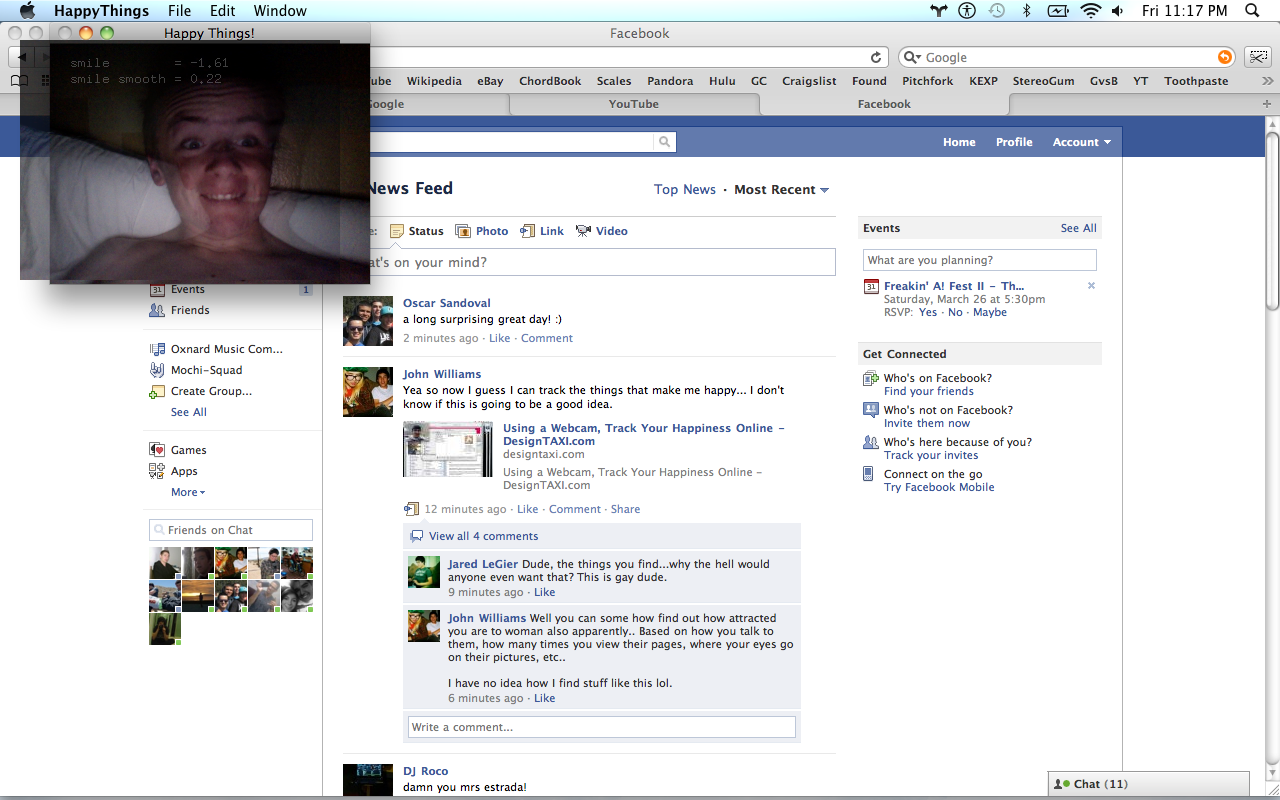Click the Top News link

[x=685, y=190]
